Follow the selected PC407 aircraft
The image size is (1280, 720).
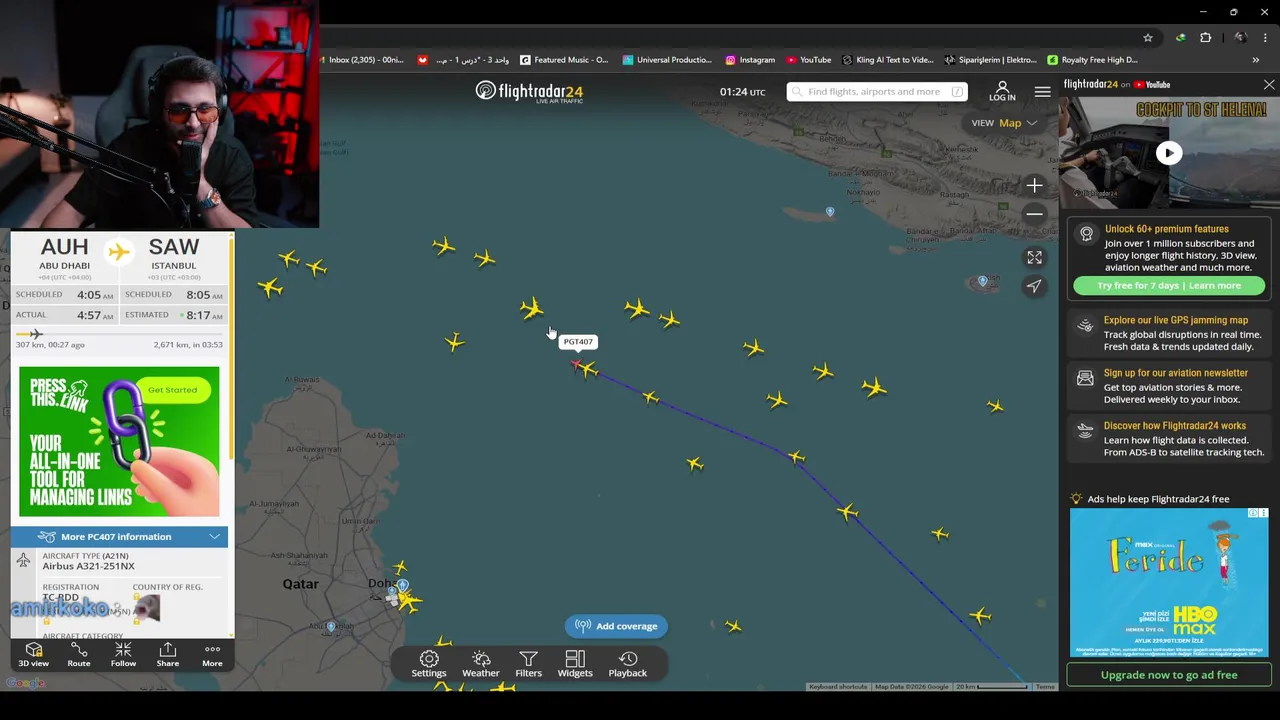(x=123, y=656)
